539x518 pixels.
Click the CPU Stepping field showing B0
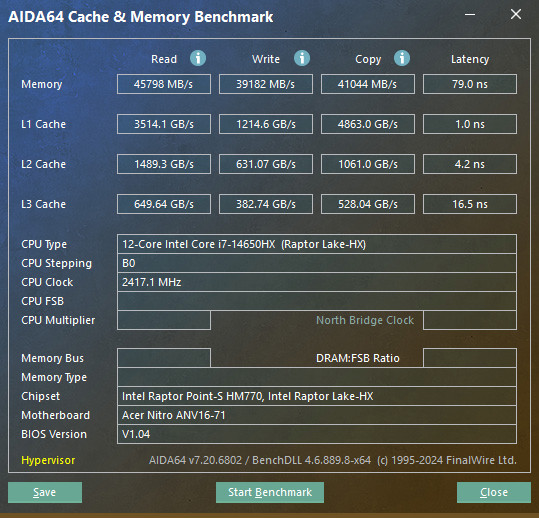point(317,263)
